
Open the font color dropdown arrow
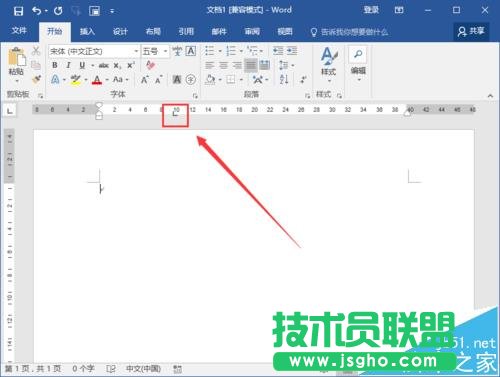pos(107,80)
